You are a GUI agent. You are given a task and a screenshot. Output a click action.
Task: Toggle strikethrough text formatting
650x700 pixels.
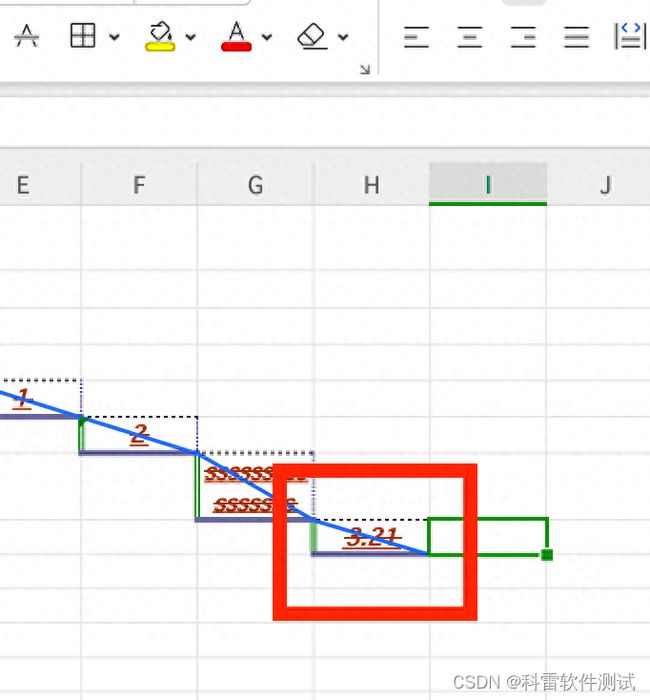pos(27,36)
